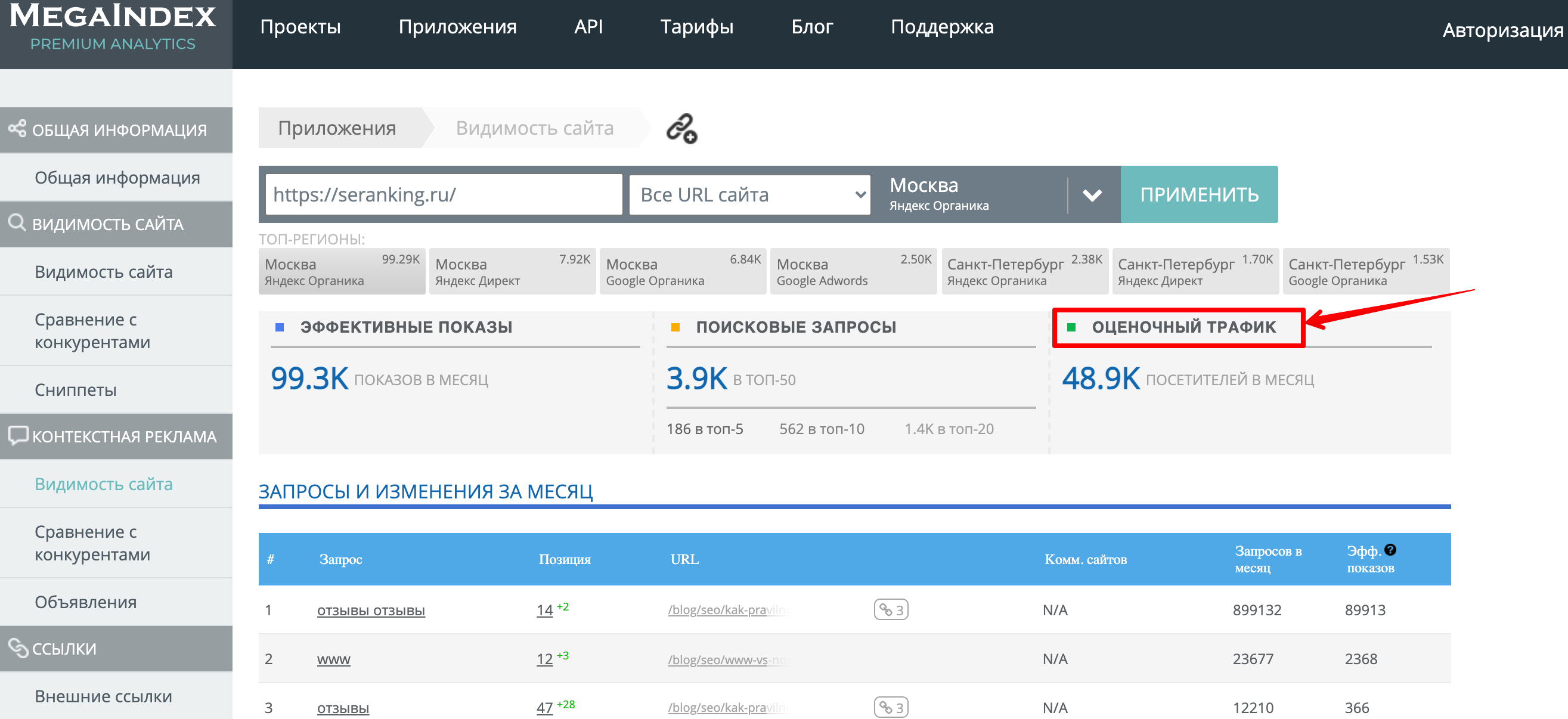Select Москва Яндекс Органика 99.29K region
Viewport: 1568px width, 719px height.
pyautogui.click(x=342, y=271)
